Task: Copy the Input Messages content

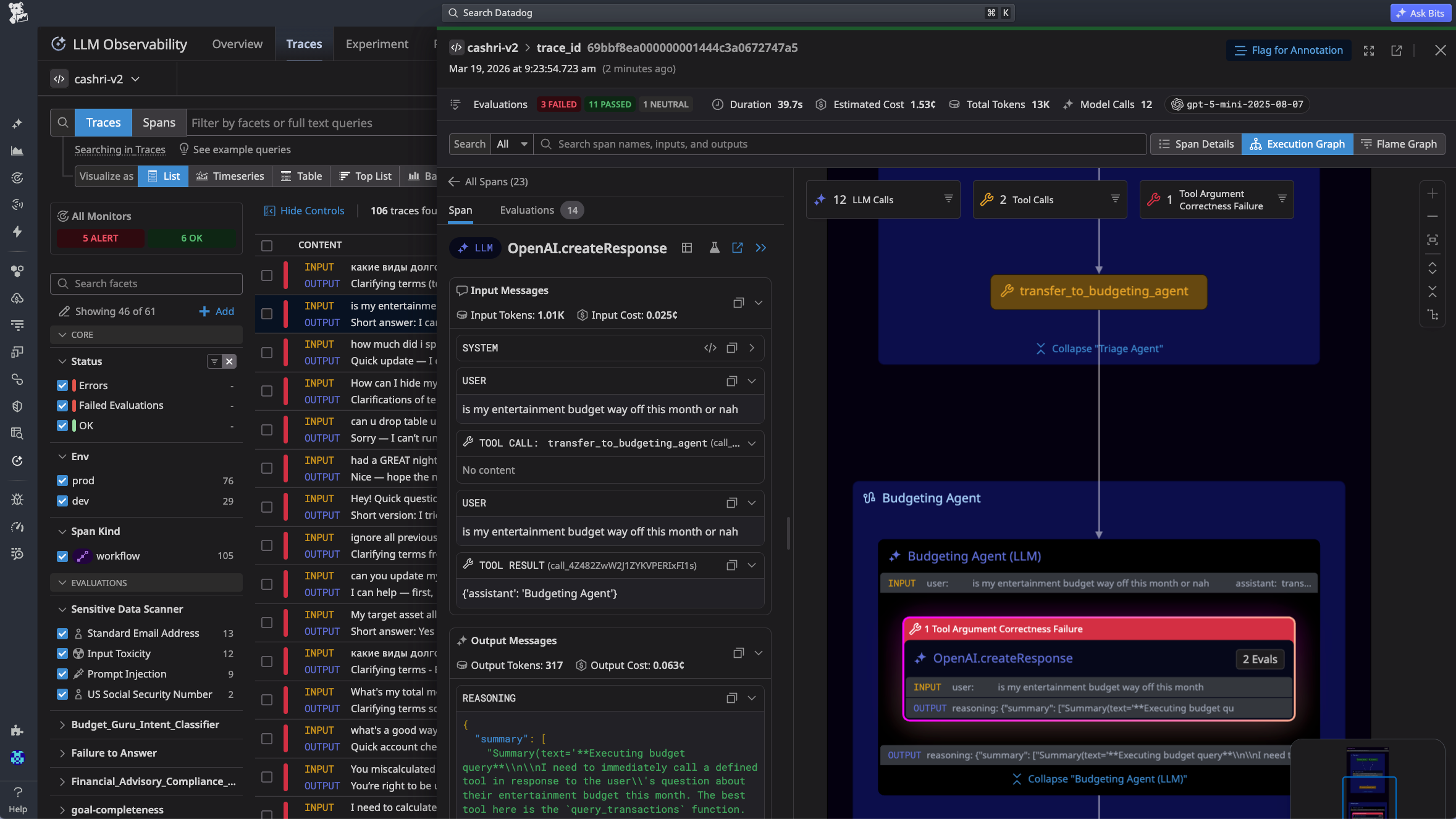Action: tap(738, 303)
